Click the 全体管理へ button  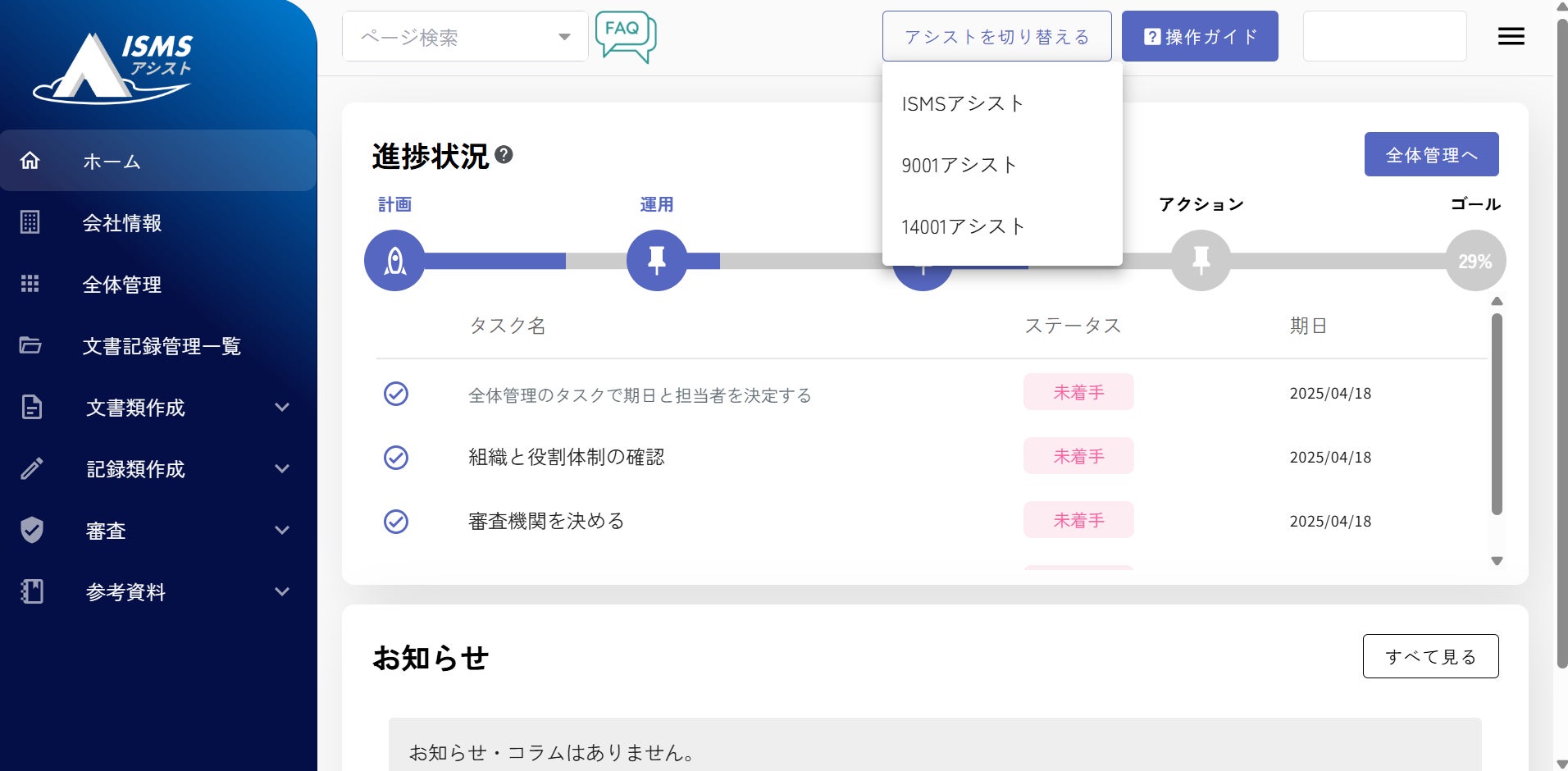tap(1431, 154)
